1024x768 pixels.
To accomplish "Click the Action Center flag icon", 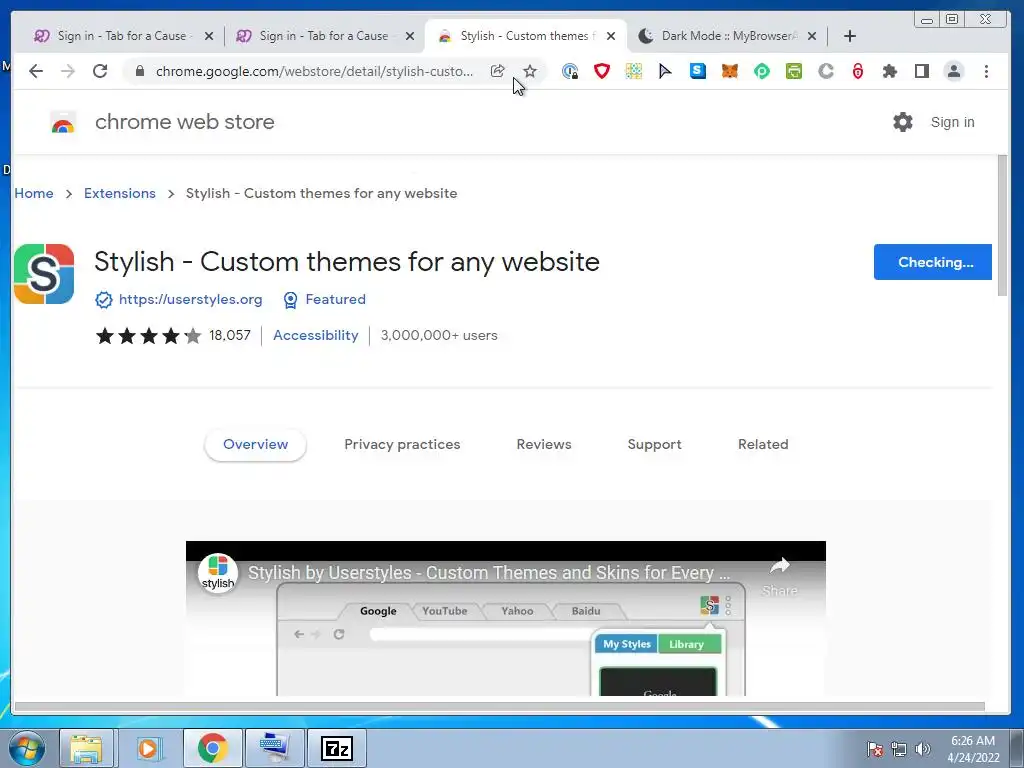I will [875, 749].
